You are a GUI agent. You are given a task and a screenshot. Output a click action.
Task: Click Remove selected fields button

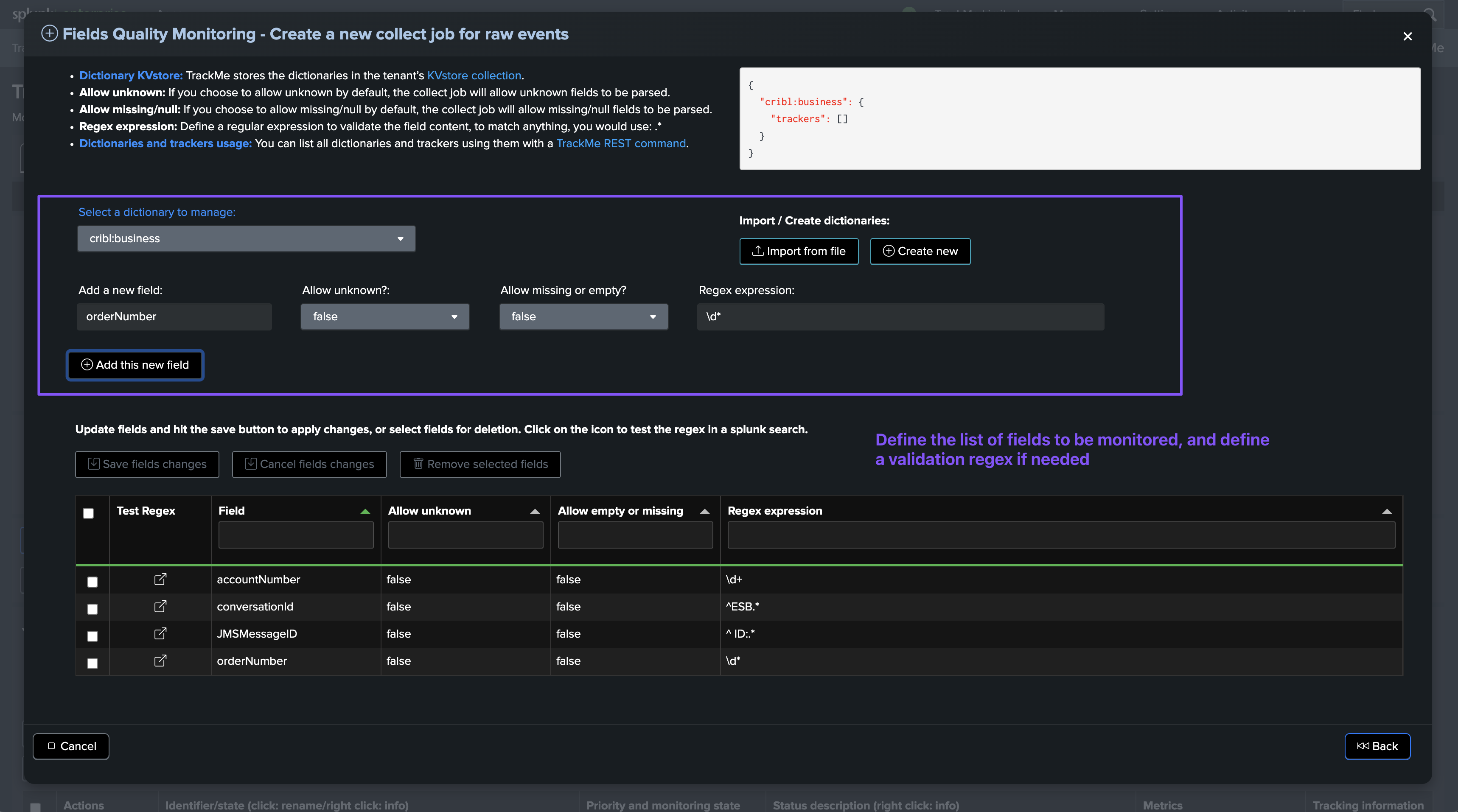click(480, 465)
